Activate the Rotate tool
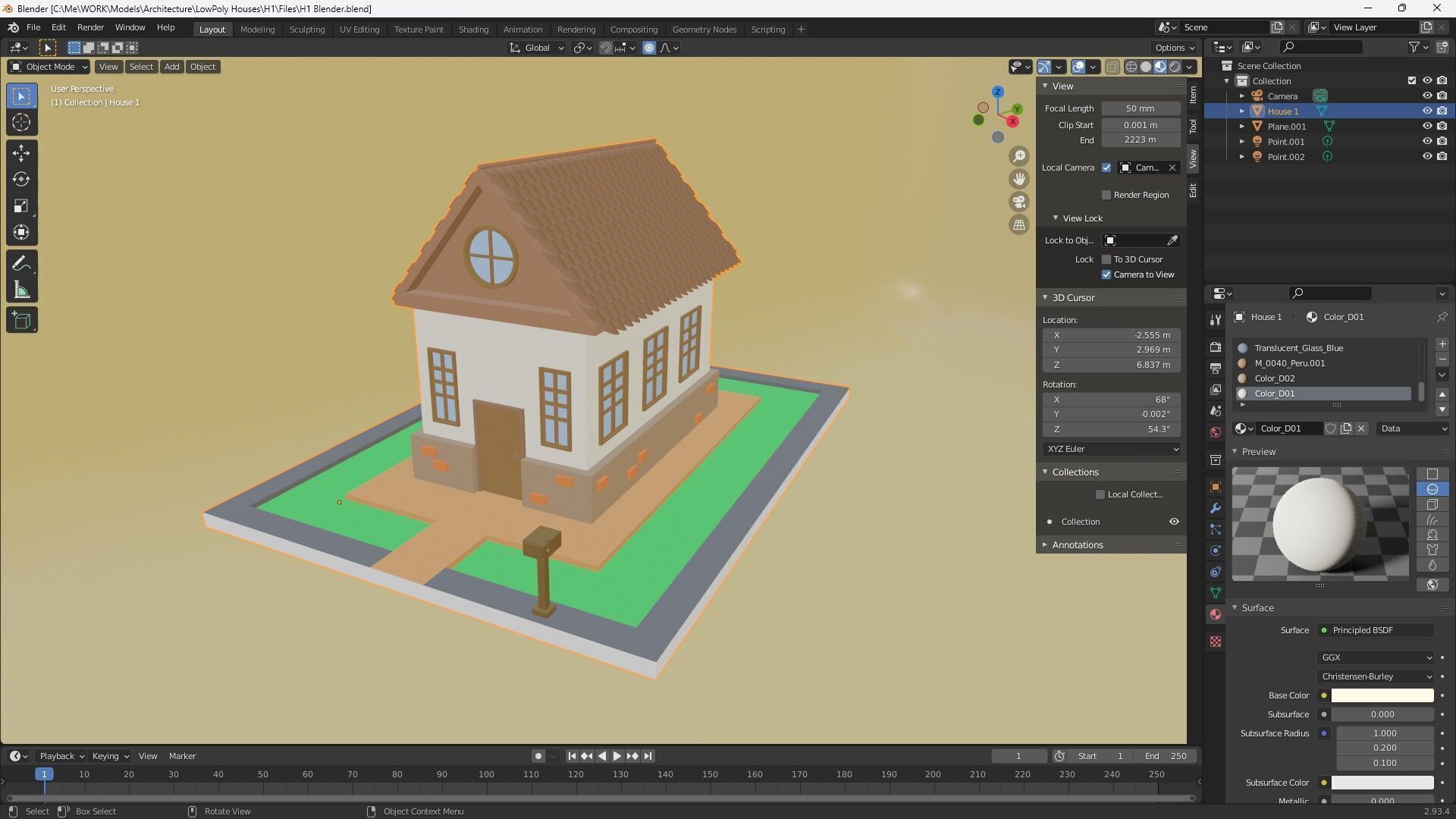Viewport: 1456px width, 819px height. pos(21,180)
